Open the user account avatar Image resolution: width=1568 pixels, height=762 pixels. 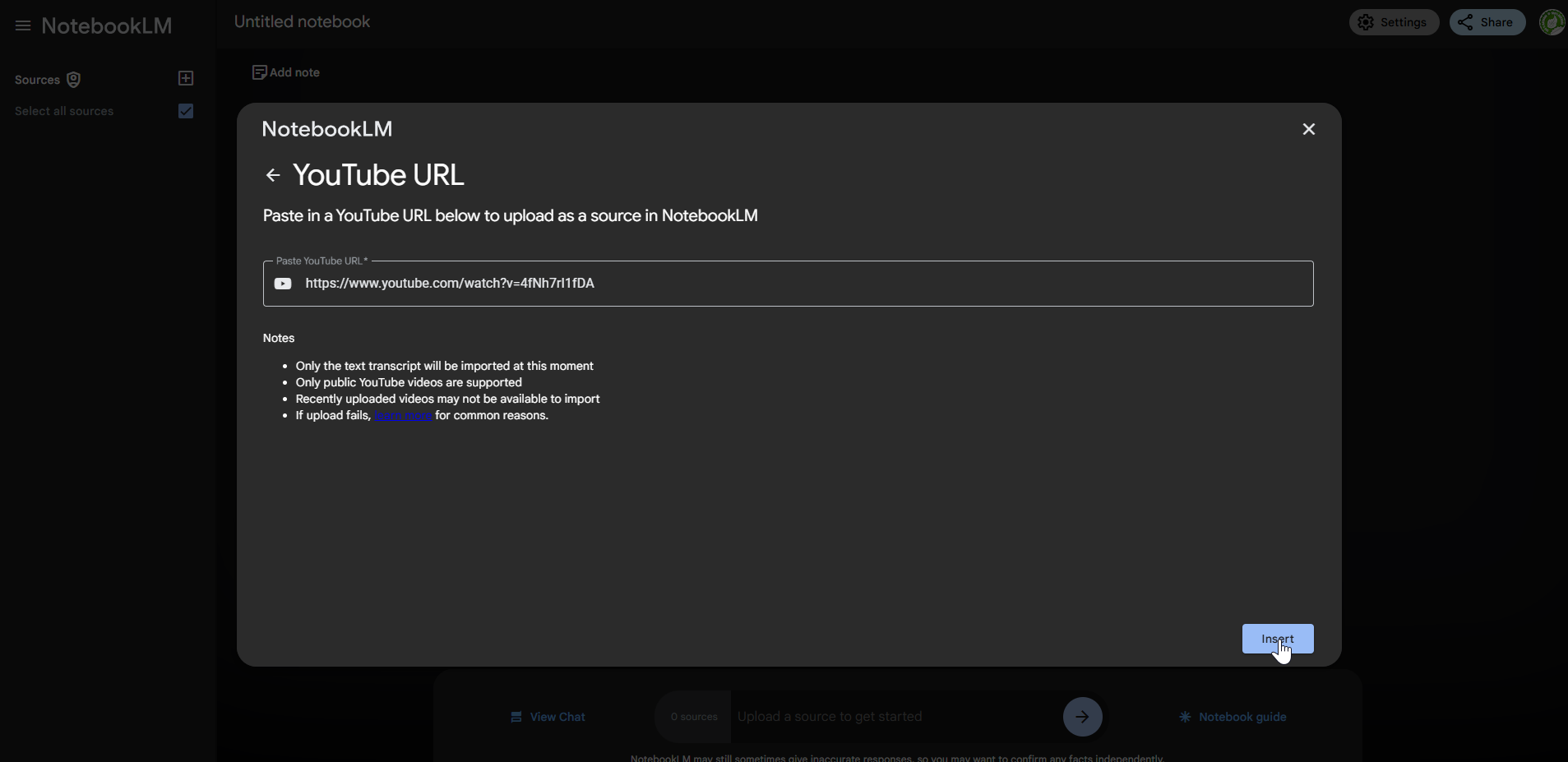pyautogui.click(x=1552, y=22)
